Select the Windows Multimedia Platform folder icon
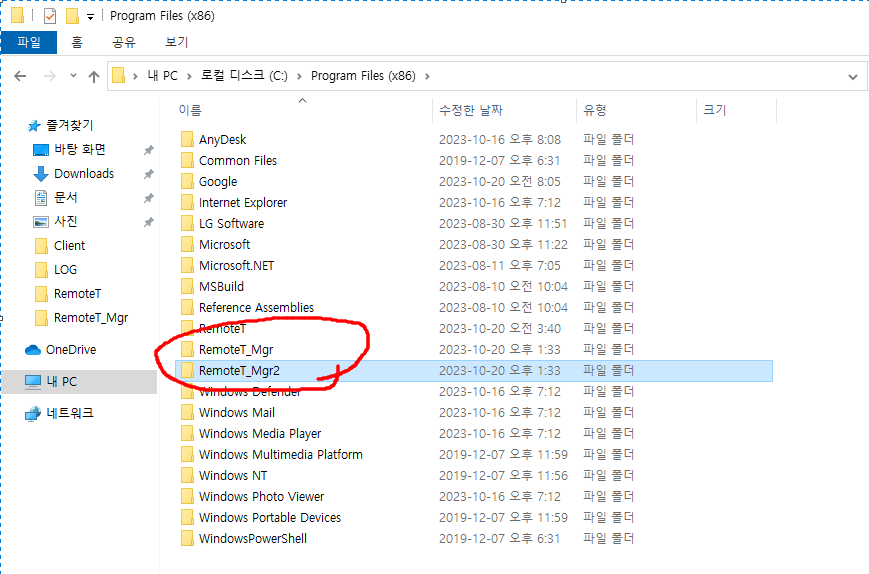 pyautogui.click(x=187, y=455)
